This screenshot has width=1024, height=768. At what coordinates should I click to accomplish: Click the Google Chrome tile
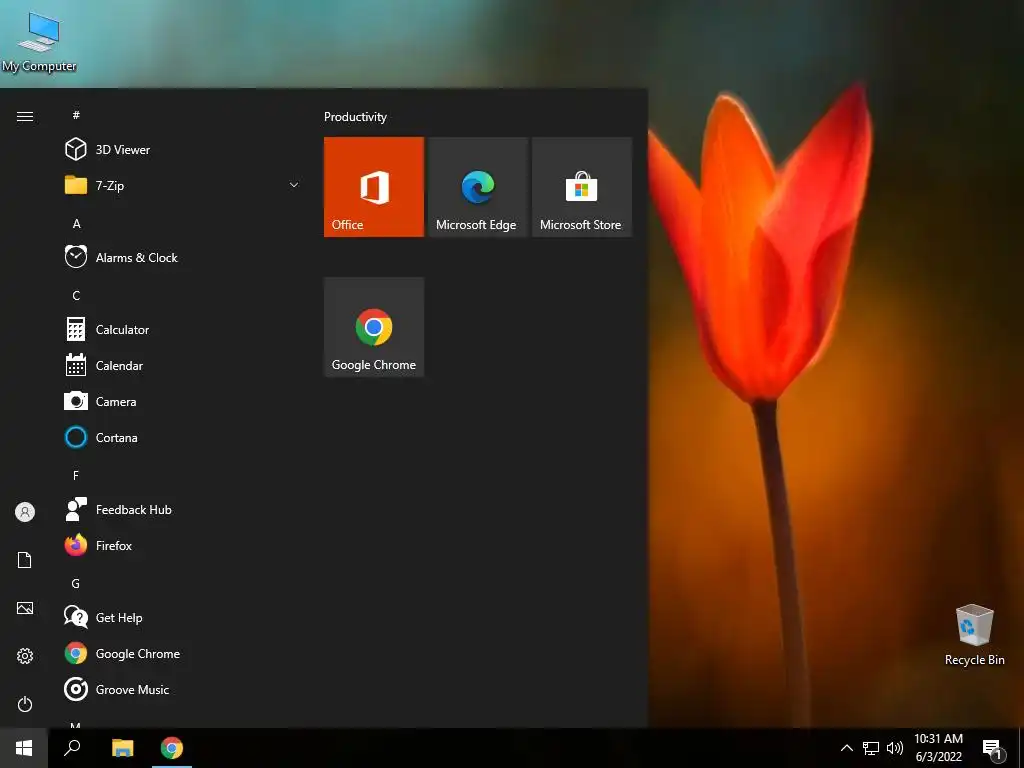click(374, 327)
